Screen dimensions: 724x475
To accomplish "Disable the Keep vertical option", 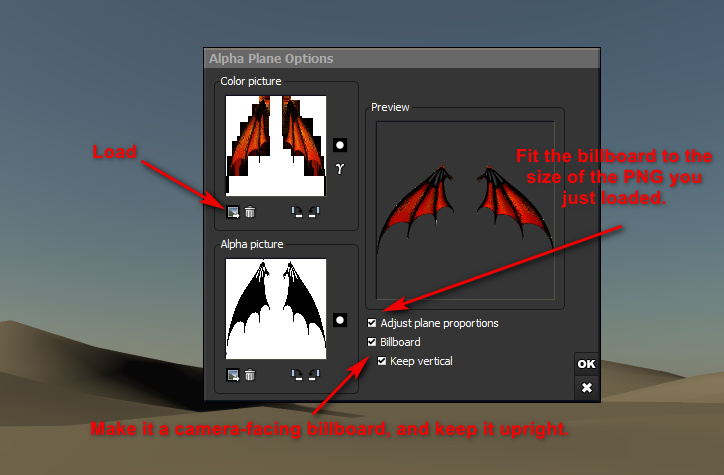I will [383, 361].
